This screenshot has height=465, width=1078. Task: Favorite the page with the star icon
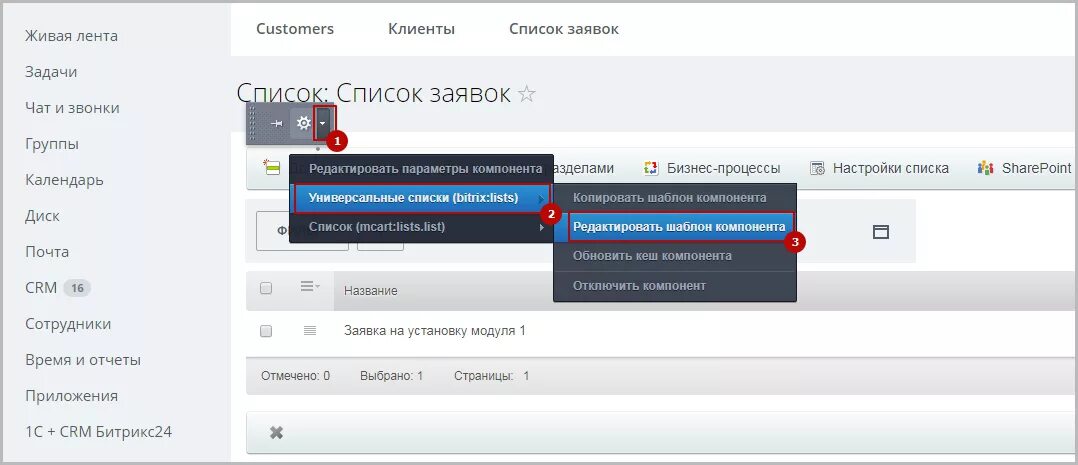pos(527,94)
